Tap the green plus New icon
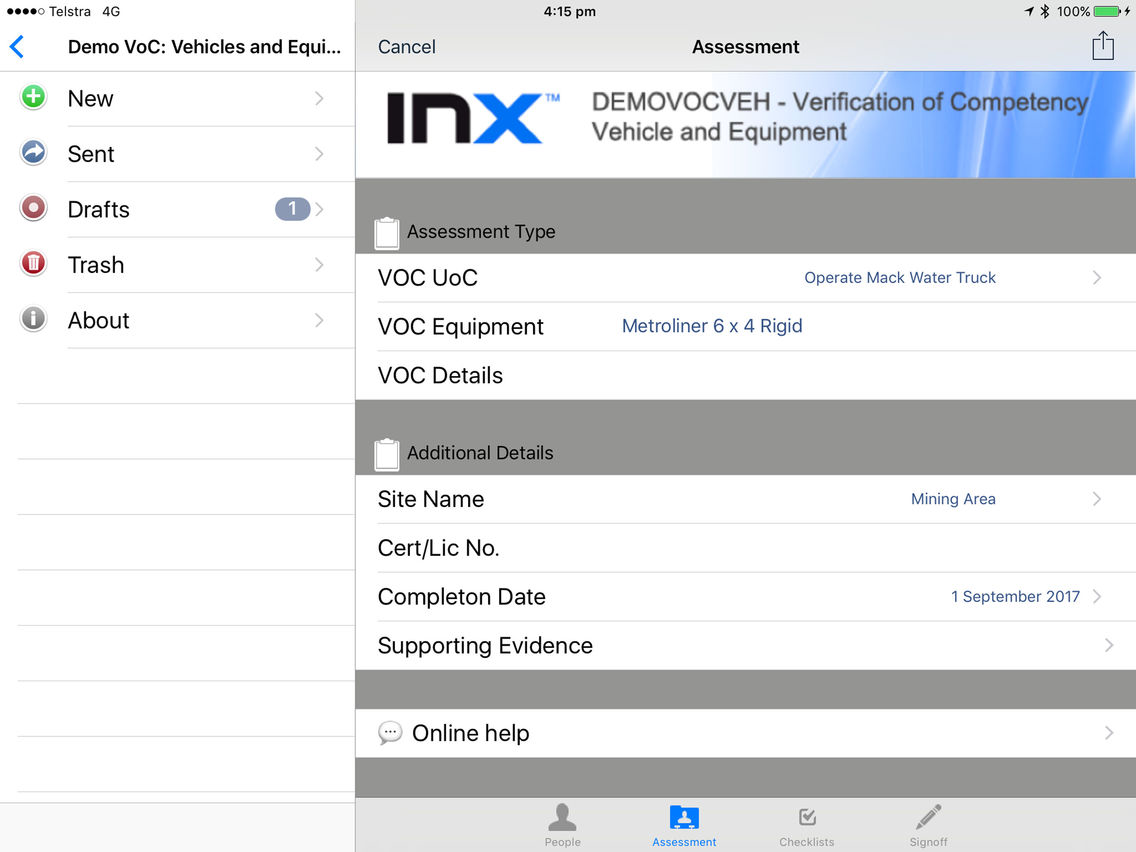Viewport: 1136px width, 852px height. pyautogui.click(x=33, y=97)
